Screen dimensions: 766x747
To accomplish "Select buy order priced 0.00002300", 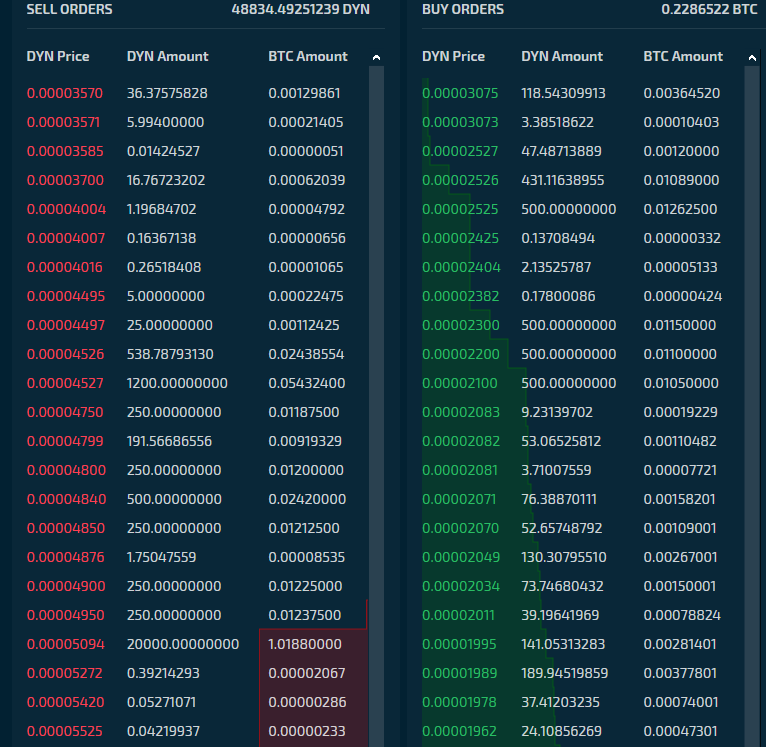I will click(583, 325).
